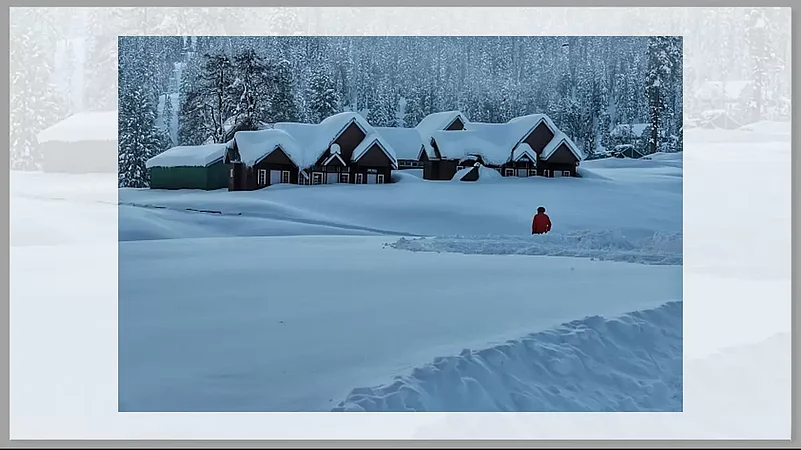Screen dimensions: 801x450
Task: Click the gray border at the bottom edge
Action: pos(400,444)
